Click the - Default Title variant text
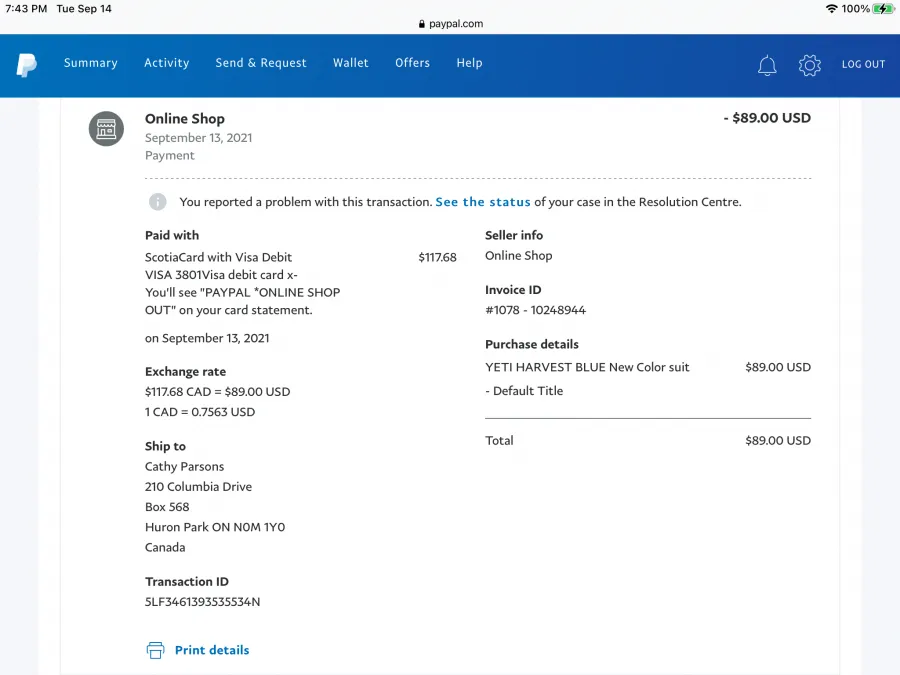 524,391
